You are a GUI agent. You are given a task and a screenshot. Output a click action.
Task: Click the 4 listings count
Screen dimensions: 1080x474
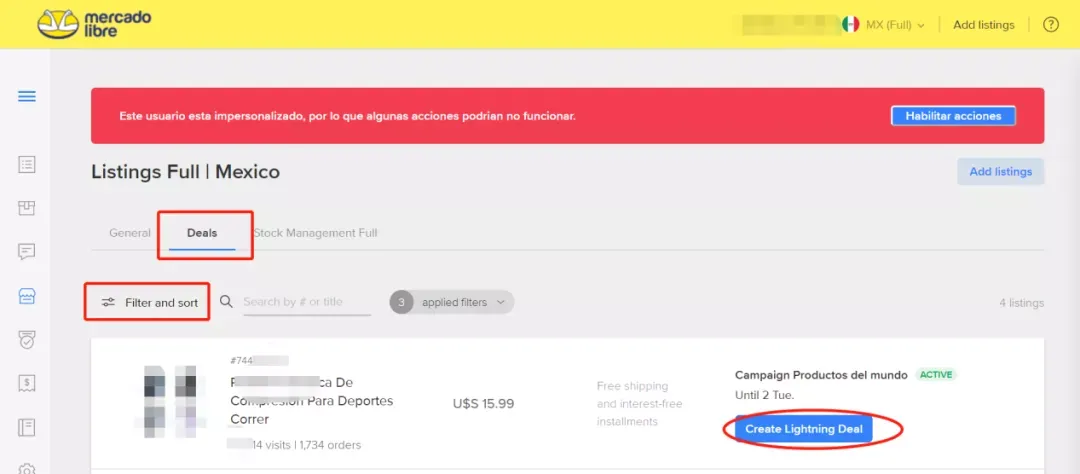pos(1021,302)
